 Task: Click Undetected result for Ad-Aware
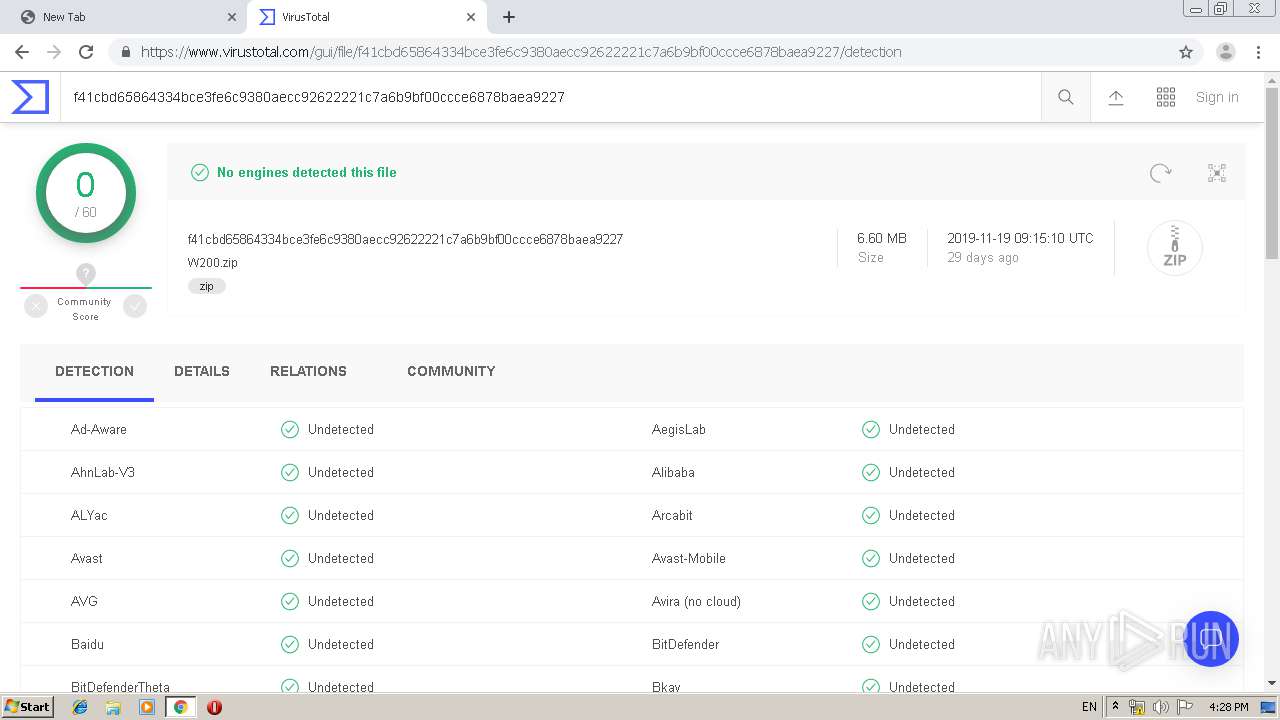tap(341, 429)
